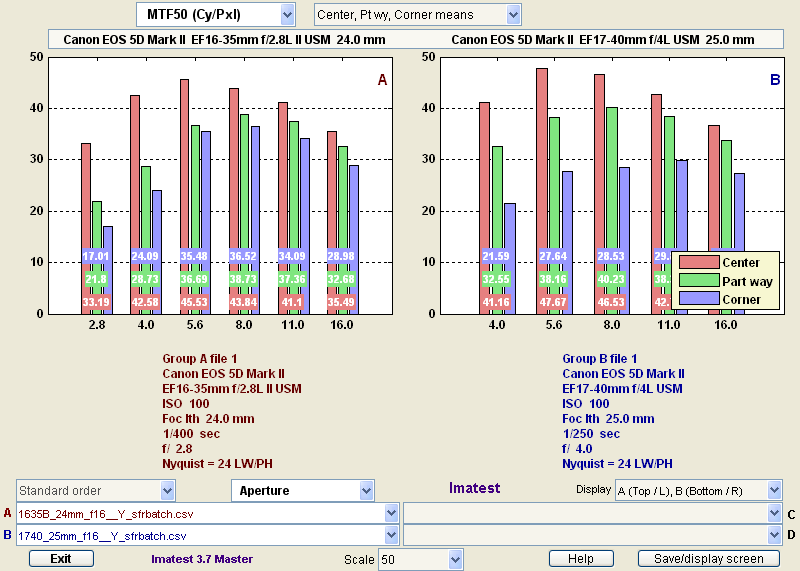Image resolution: width=800 pixels, height=571 pixels.
Task: Click value 36.69 in chart A
Action: pyautogui.click(x=194, y=279)
